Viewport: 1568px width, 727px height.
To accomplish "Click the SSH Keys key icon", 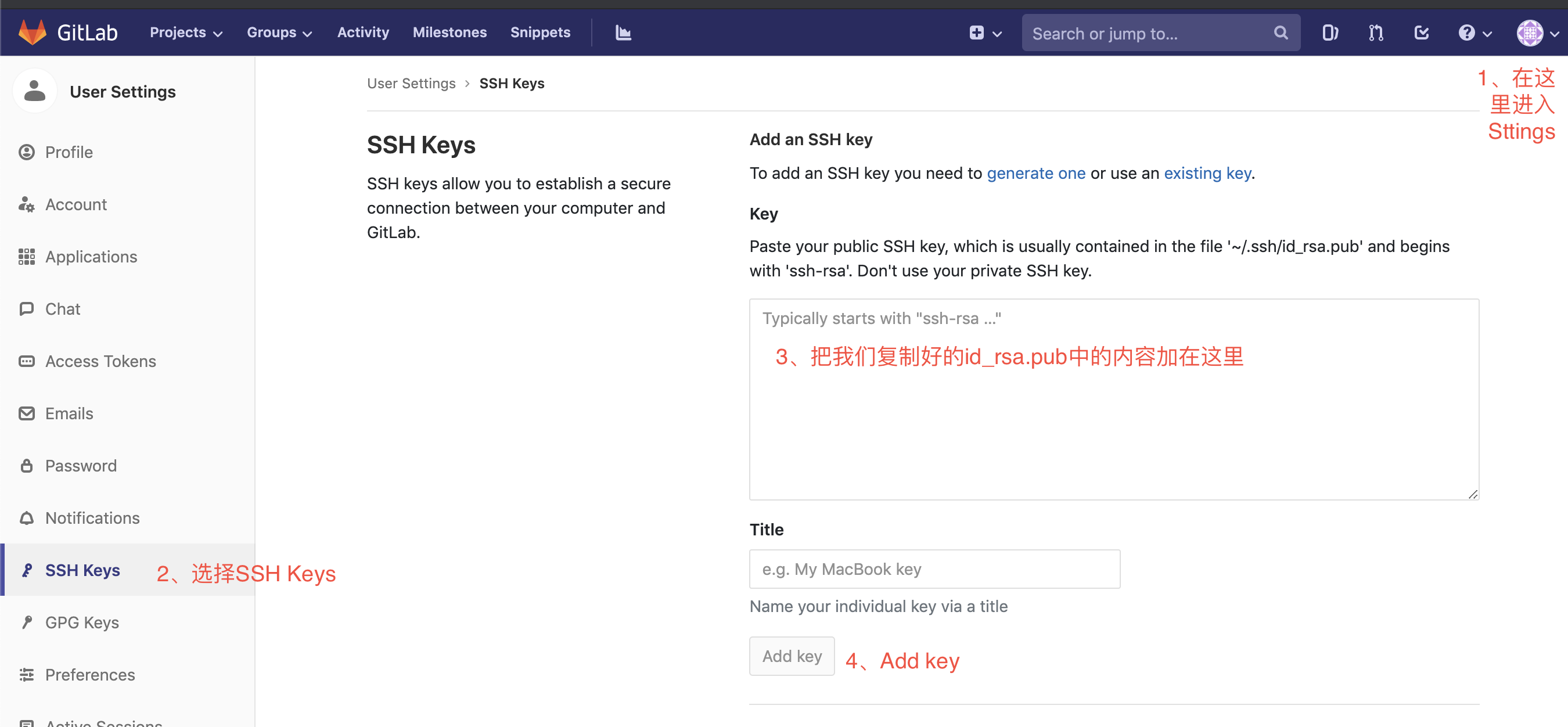I will 27,571.
